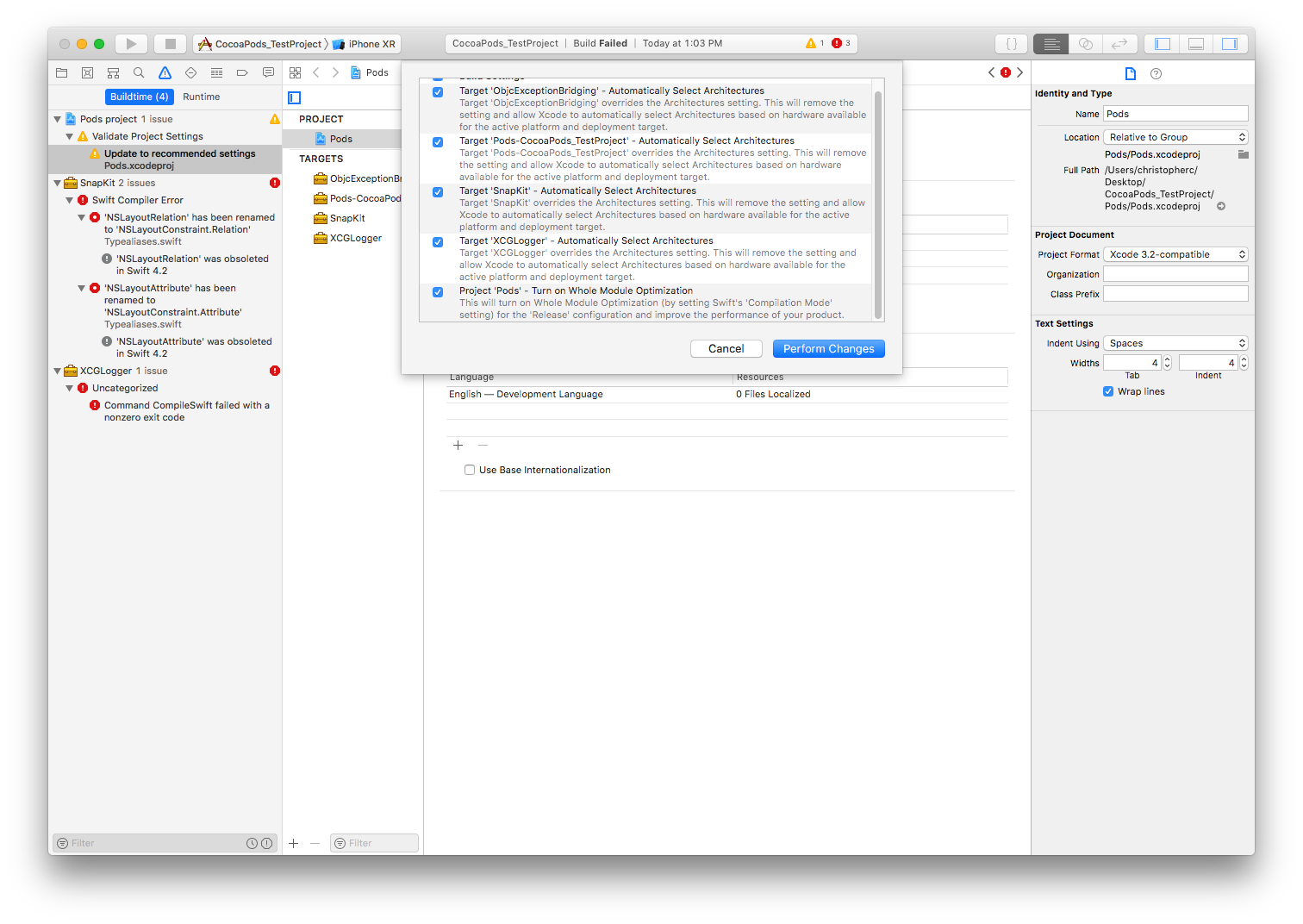
Task: Open the Report navigator
Action: (268, 73)
